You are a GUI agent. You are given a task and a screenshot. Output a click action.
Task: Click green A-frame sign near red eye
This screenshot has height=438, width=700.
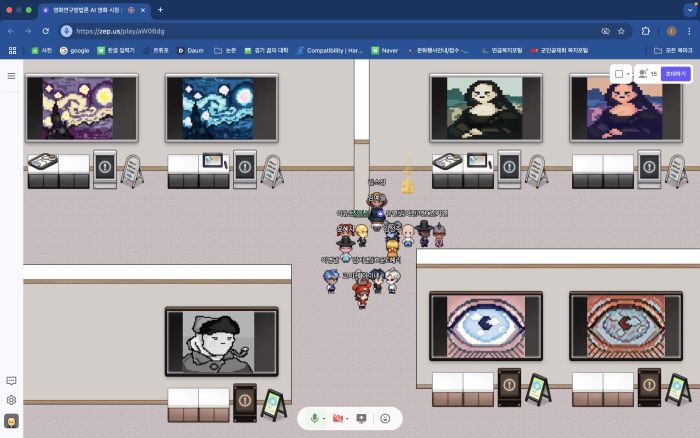tap(678, 389)
